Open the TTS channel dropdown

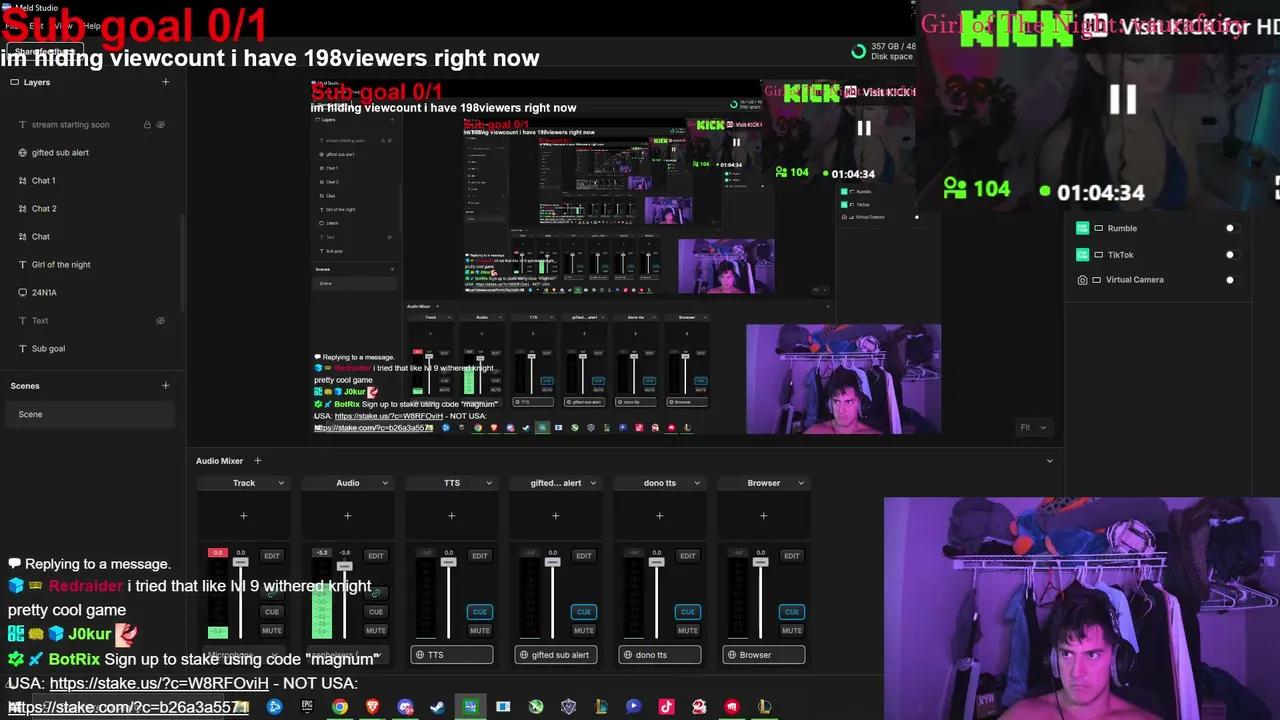[489, 483]
